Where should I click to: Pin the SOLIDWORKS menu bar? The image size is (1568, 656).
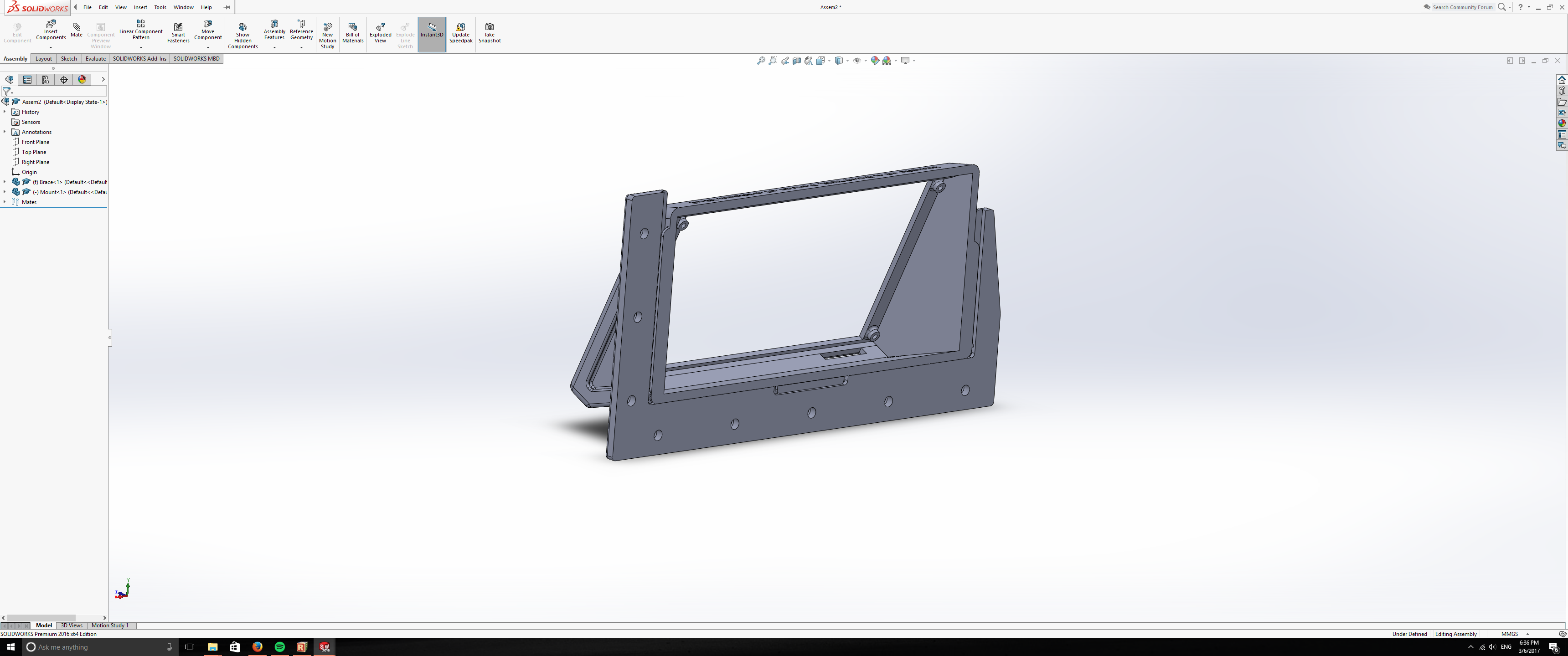tap(227, 7)
